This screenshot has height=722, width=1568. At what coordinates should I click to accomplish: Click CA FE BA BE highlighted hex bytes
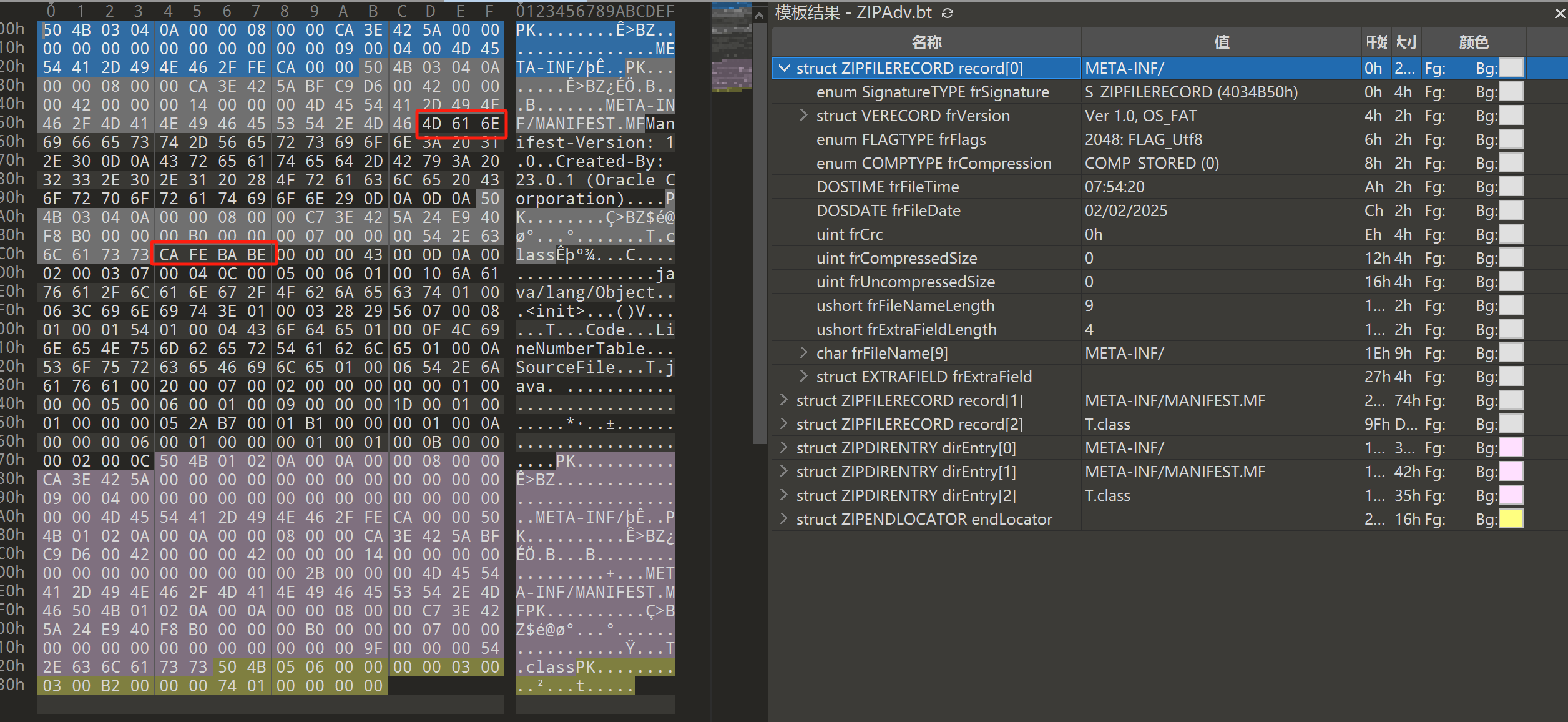click(x=213, y=255)
